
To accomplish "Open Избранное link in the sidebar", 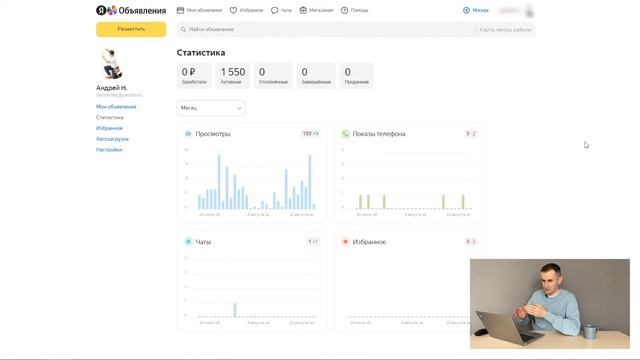I will pos(109,128).
